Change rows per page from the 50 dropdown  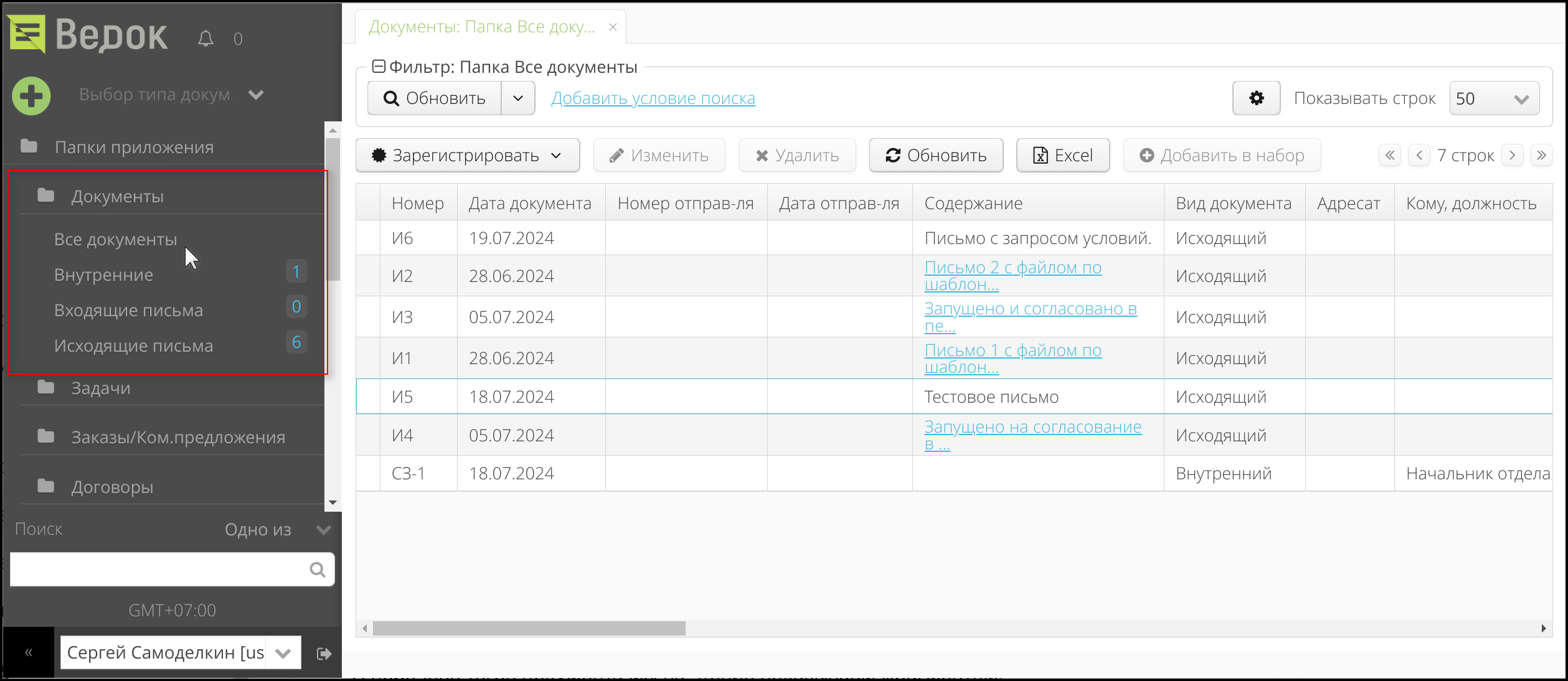(x=1493, y=98)
